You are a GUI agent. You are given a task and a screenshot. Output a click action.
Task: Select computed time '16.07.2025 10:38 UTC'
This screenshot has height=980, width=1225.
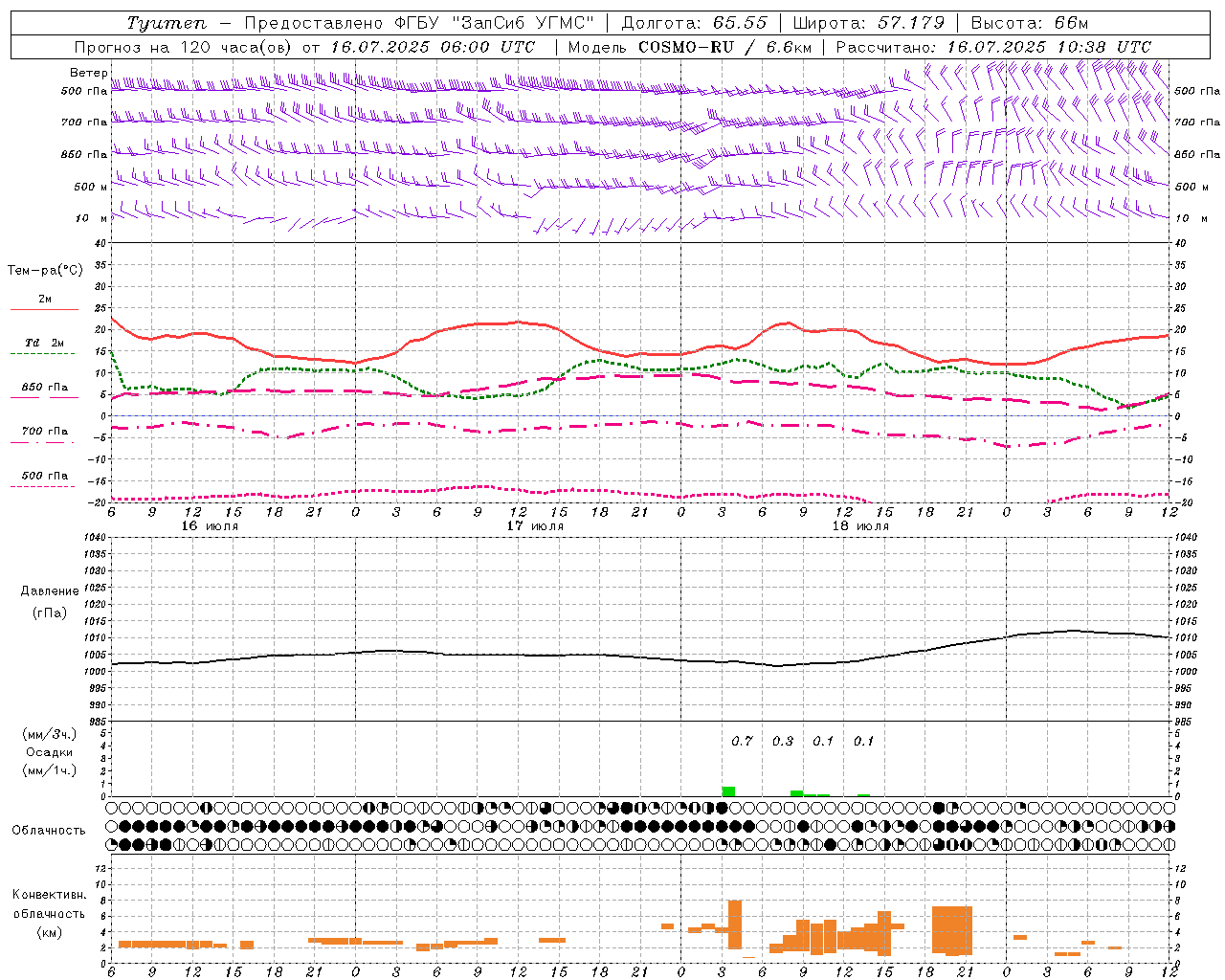click(x=1049, y=47)
